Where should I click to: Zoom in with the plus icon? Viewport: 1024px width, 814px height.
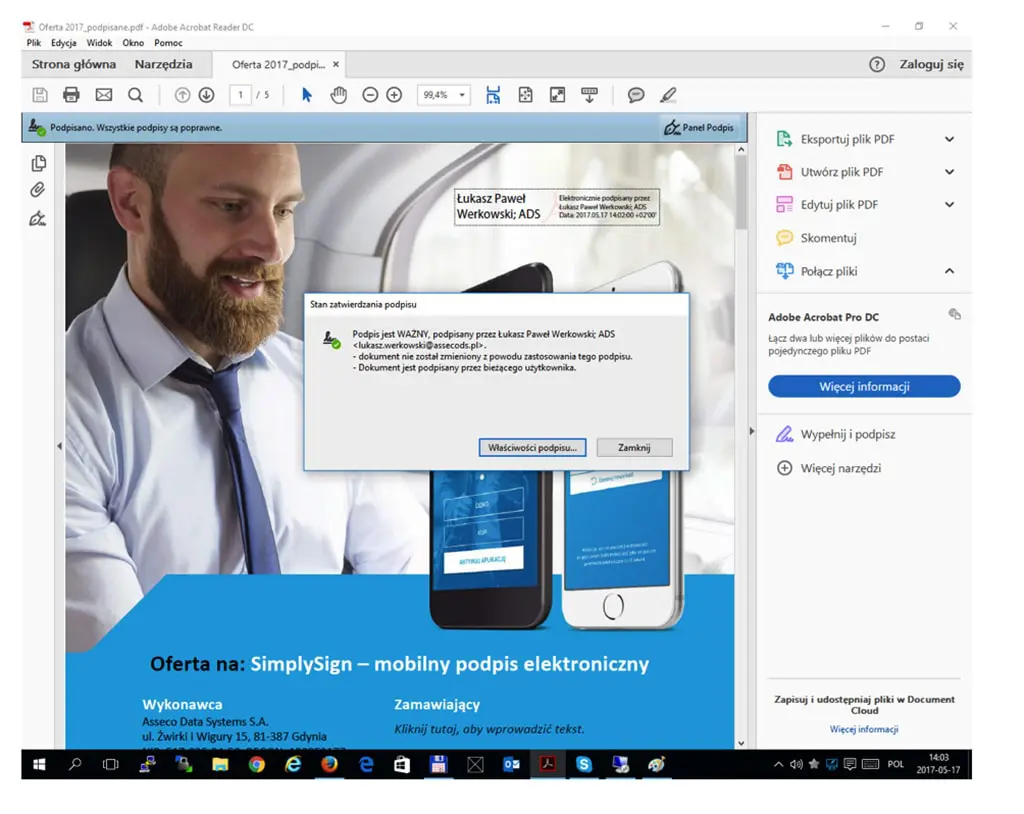coord(394,95)
